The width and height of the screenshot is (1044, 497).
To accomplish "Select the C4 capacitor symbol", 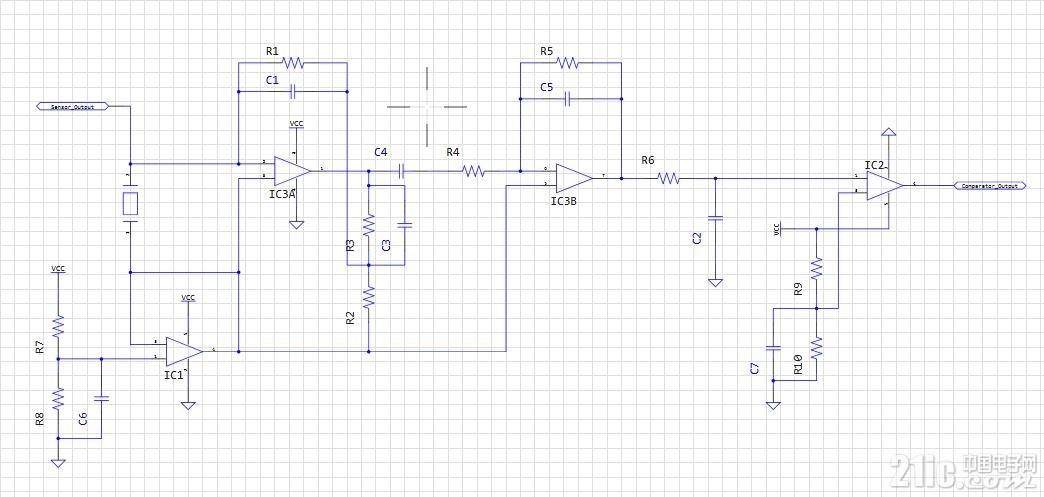I will [401, 171].
